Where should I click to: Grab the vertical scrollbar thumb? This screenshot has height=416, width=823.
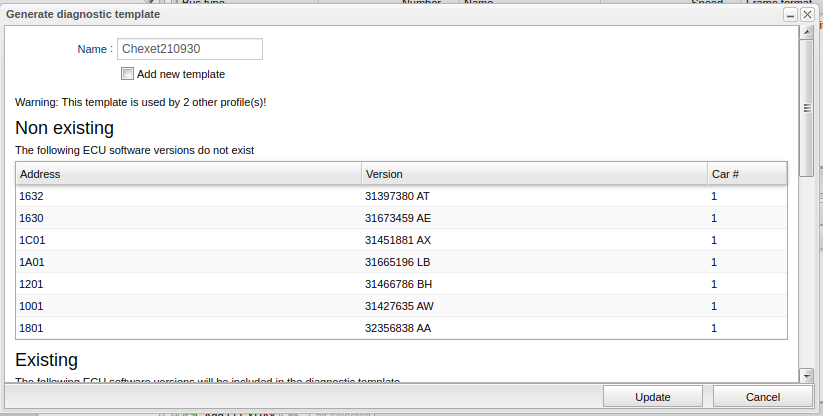point(807,110)
